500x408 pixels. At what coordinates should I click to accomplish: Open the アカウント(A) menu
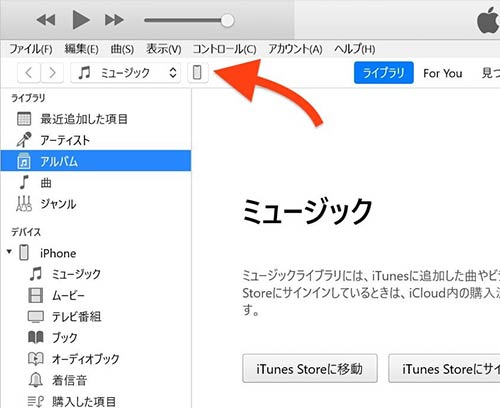click(x=295, y=49)
